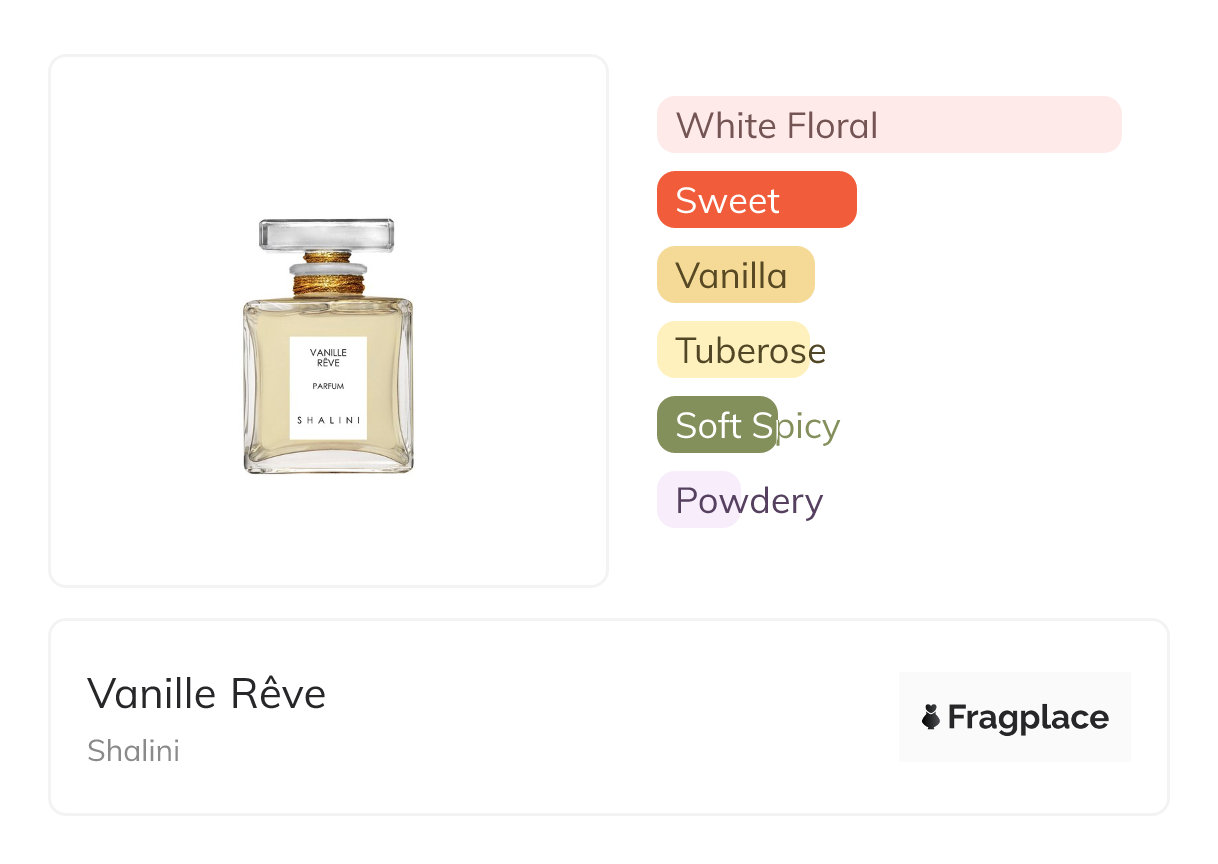1218x864 pixels.
Task: Pick the lavender Powdery accord bar
Action: [699, 500]
